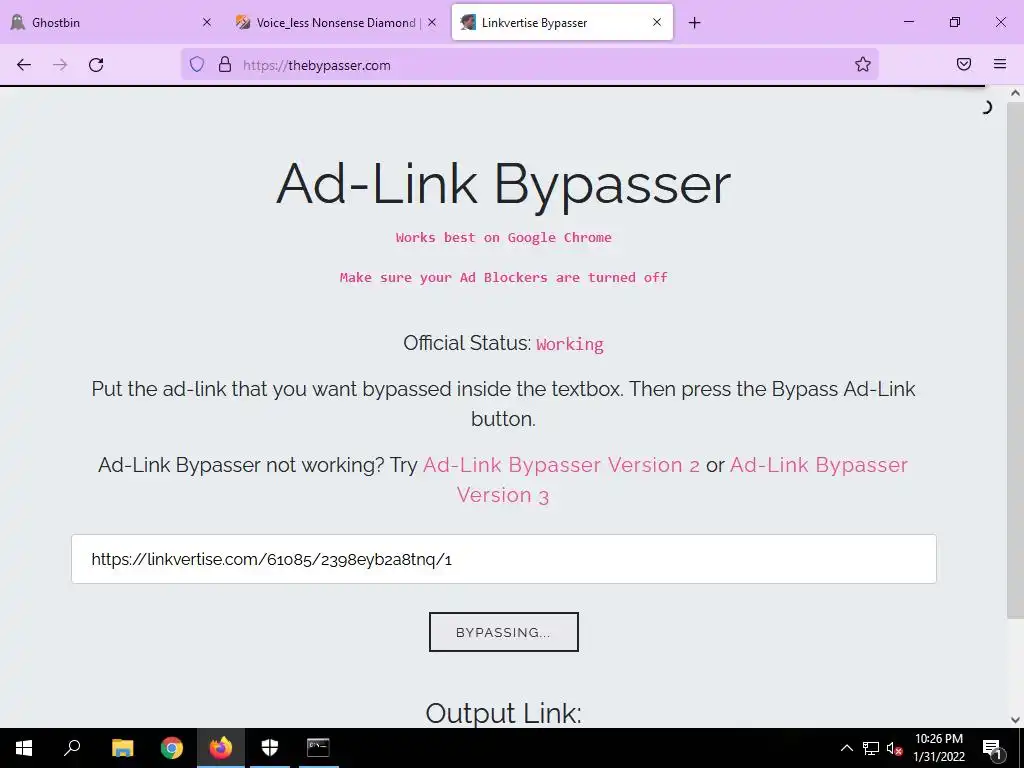
Task: Click the forward navigation arrow
Action: [60, 65]
